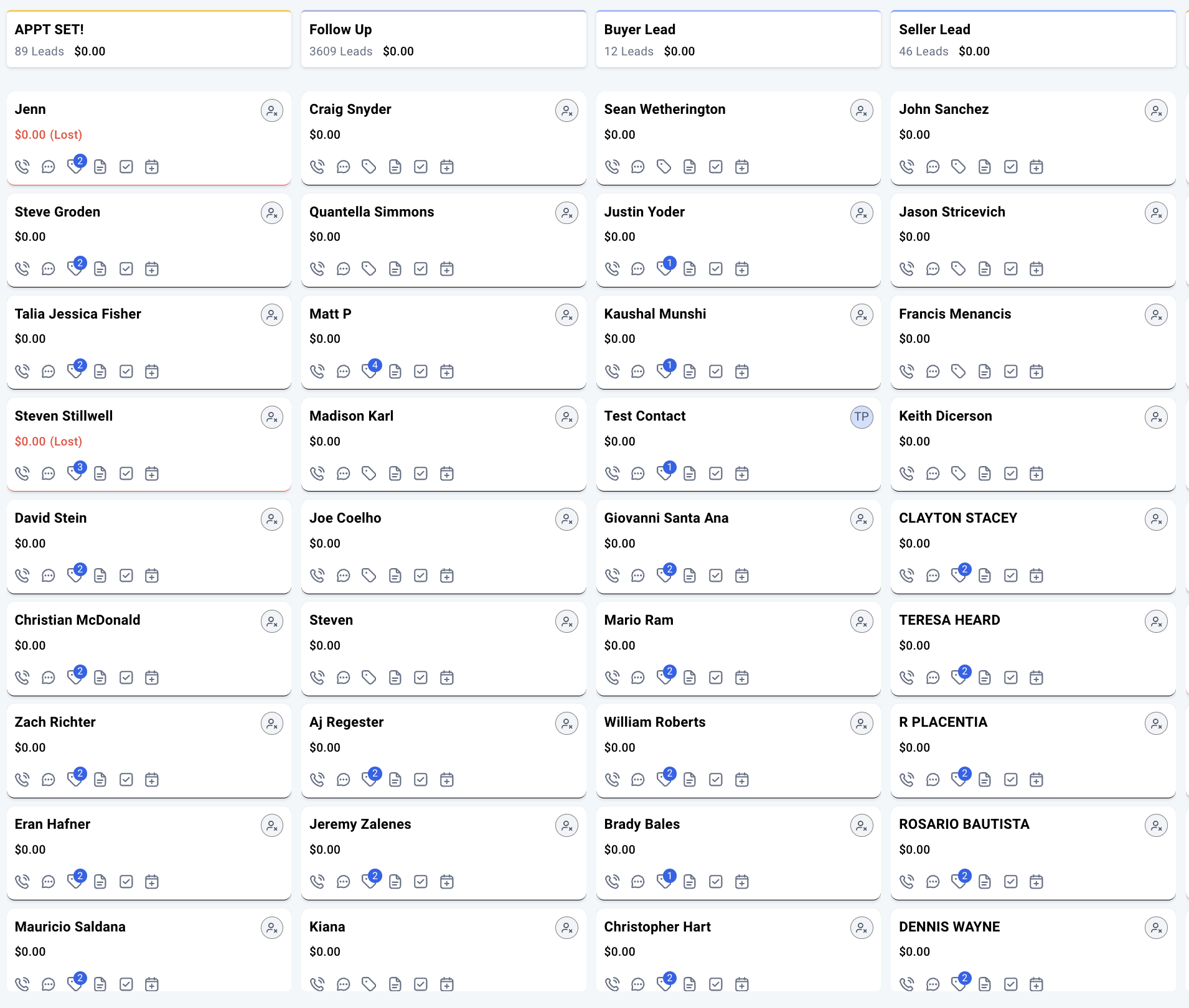The image size is (1189, 1008).
Task: Open the notes icon on Sean Wetherington's card
Action: pyautogui.click(x=690, y=167)
